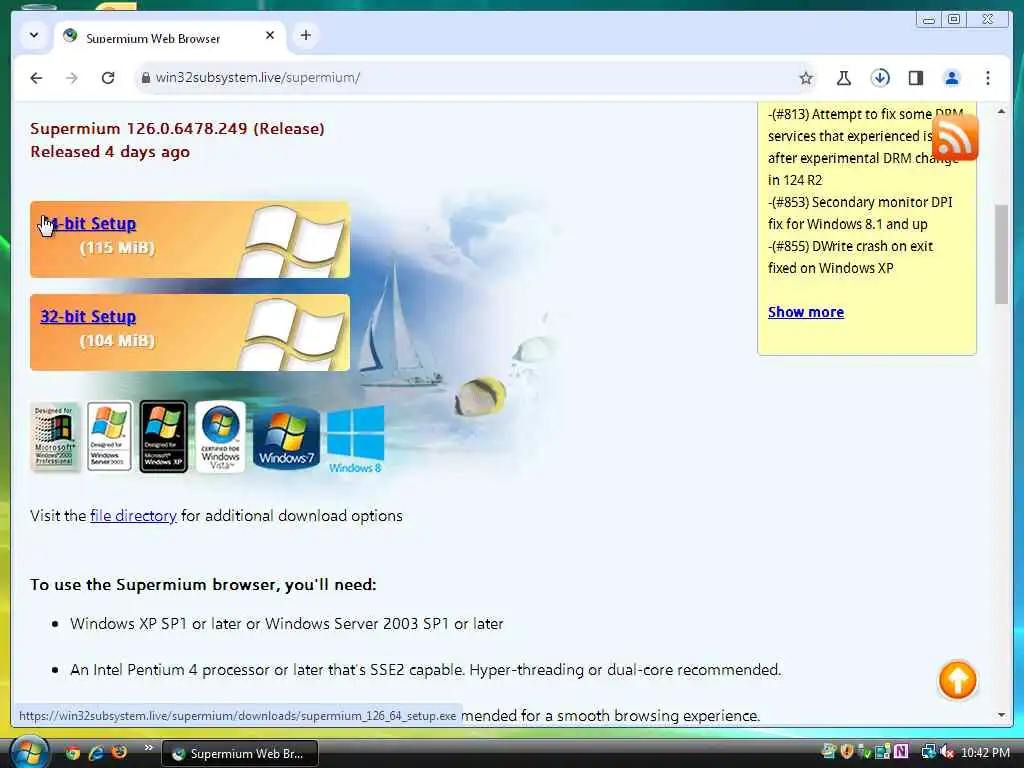1024x768 pixels.
Task: Click the network tray icon
Action: pos(928,752)
